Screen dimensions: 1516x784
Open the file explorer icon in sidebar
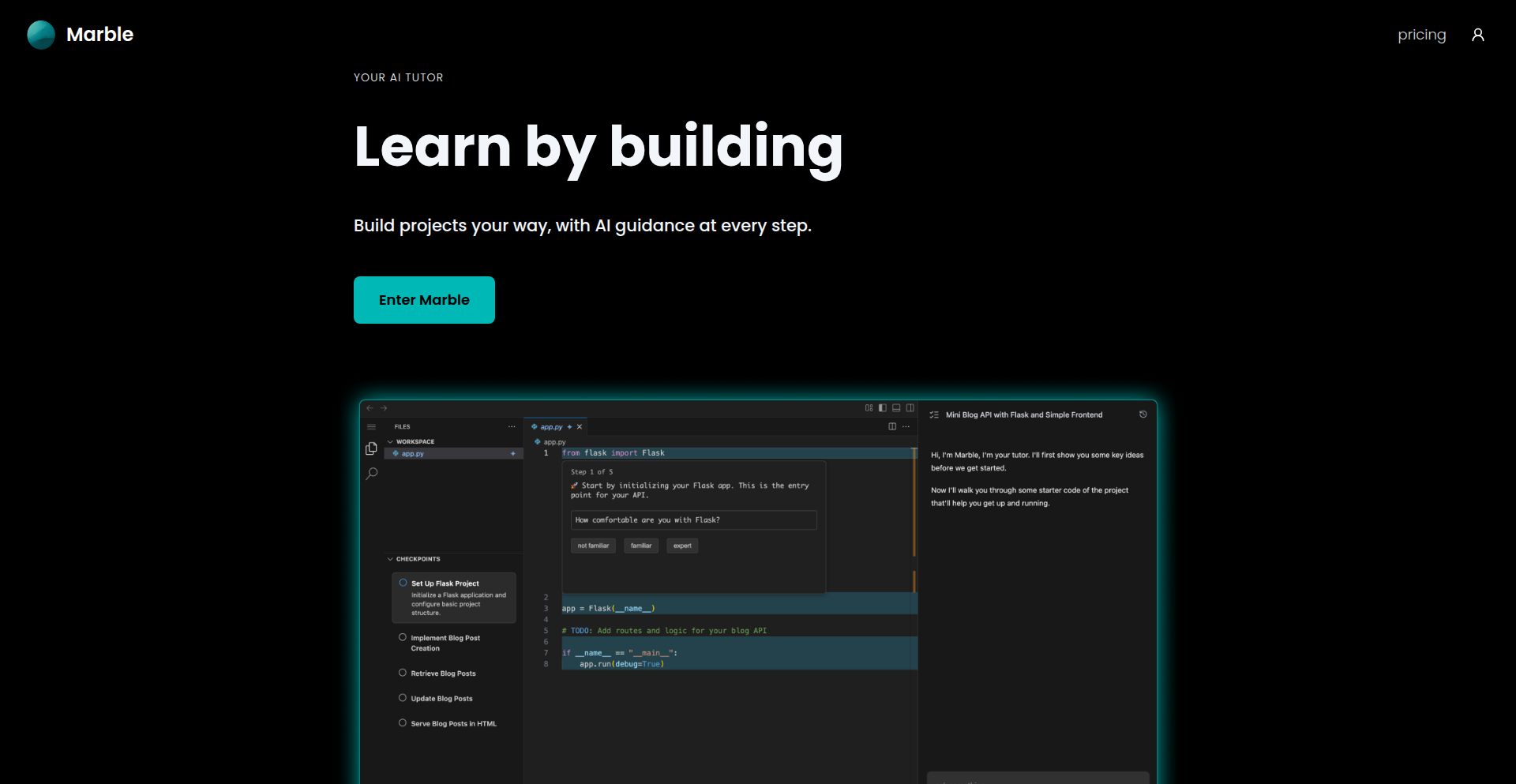(x=371, y=448)
